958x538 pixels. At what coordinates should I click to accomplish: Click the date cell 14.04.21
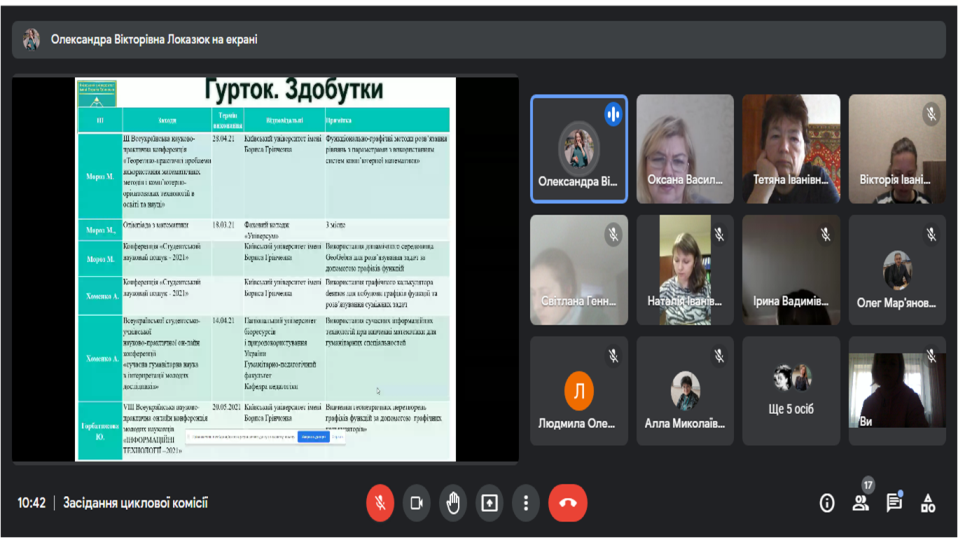coord(227,358)
